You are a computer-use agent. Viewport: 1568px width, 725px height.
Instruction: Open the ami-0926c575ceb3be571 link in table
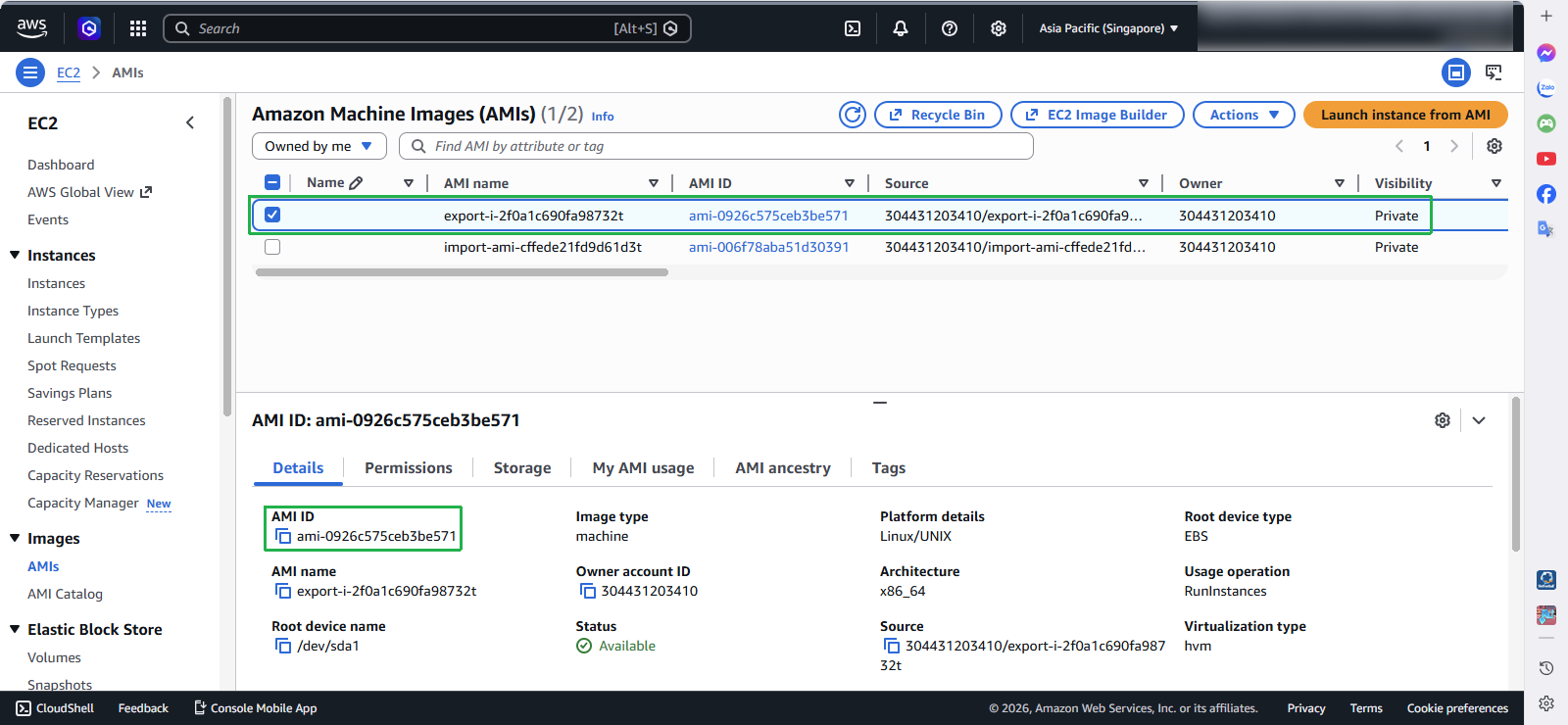[768, 216]
